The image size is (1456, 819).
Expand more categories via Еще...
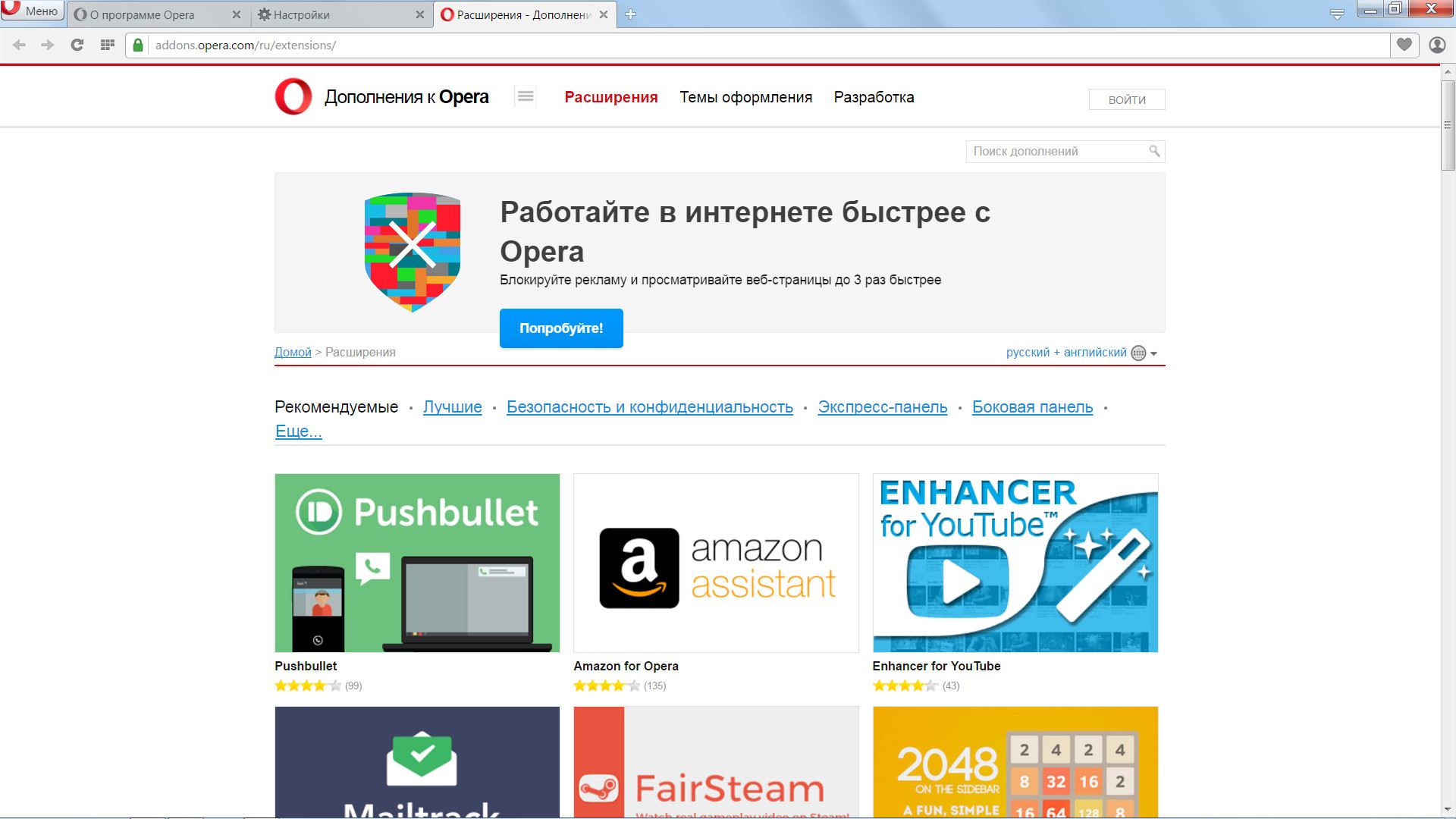click(298, 431)
